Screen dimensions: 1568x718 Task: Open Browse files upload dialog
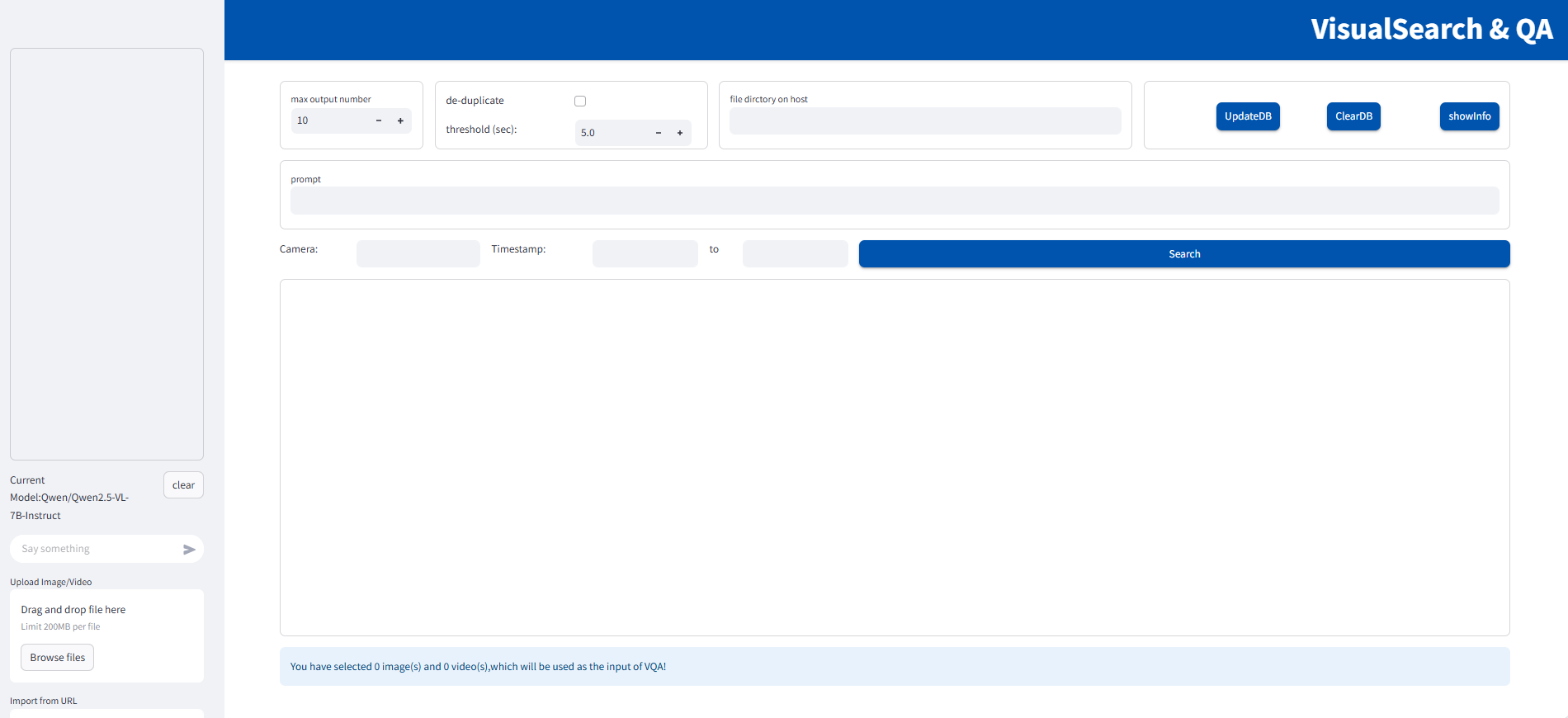pyautogui.click(x=58, y=658)
